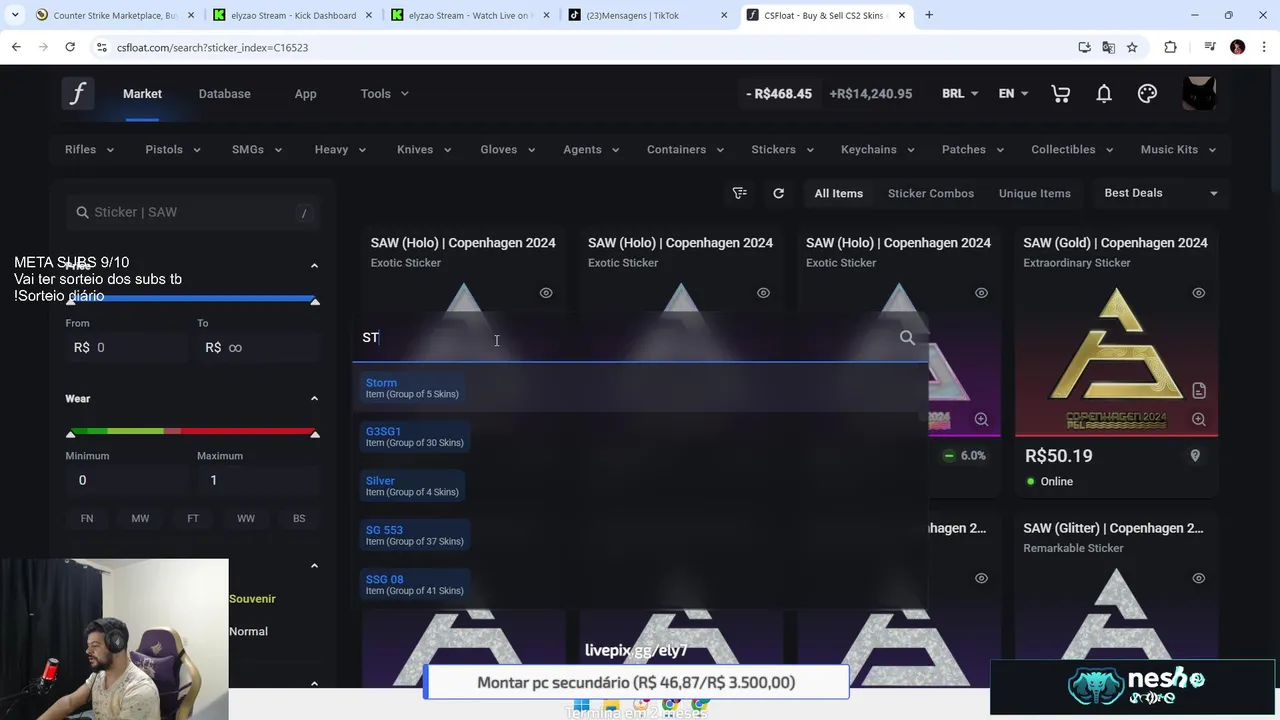Click the magnifier in the ST search bar

point(907,338)
